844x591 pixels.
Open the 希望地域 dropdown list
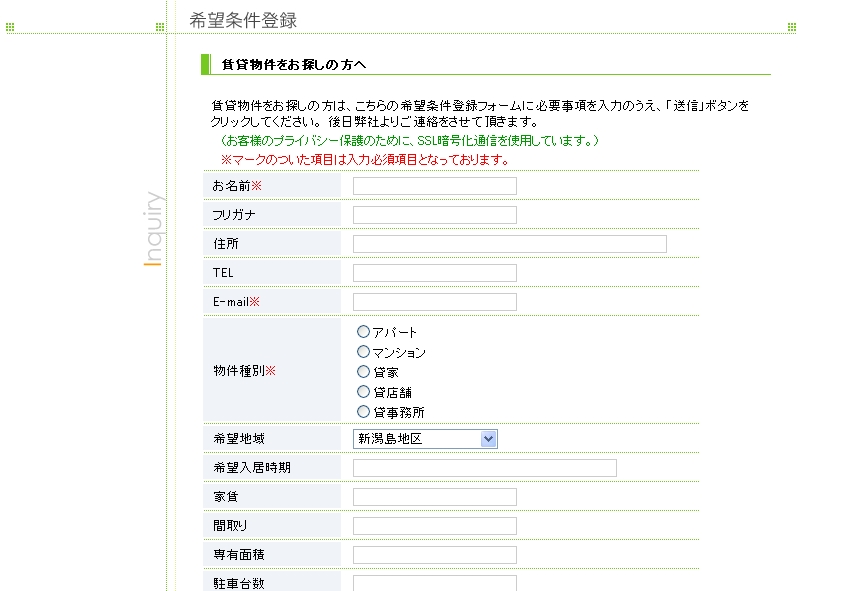(425, 439)
